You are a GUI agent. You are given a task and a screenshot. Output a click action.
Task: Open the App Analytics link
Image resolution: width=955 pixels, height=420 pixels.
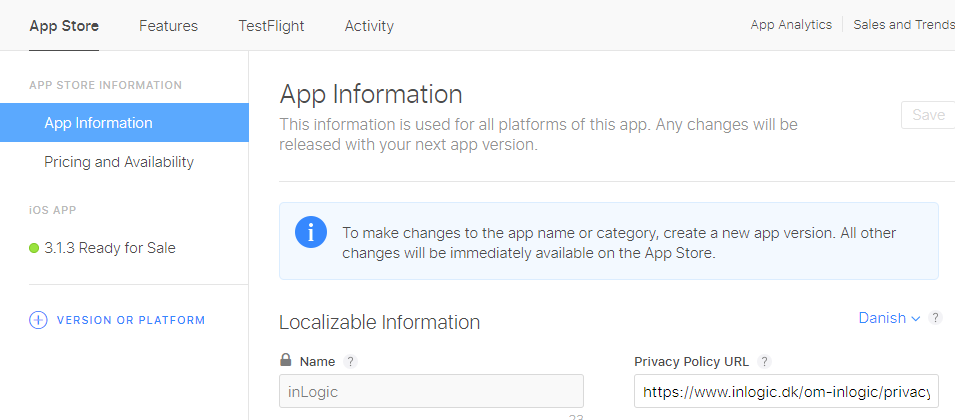[791, 25]
